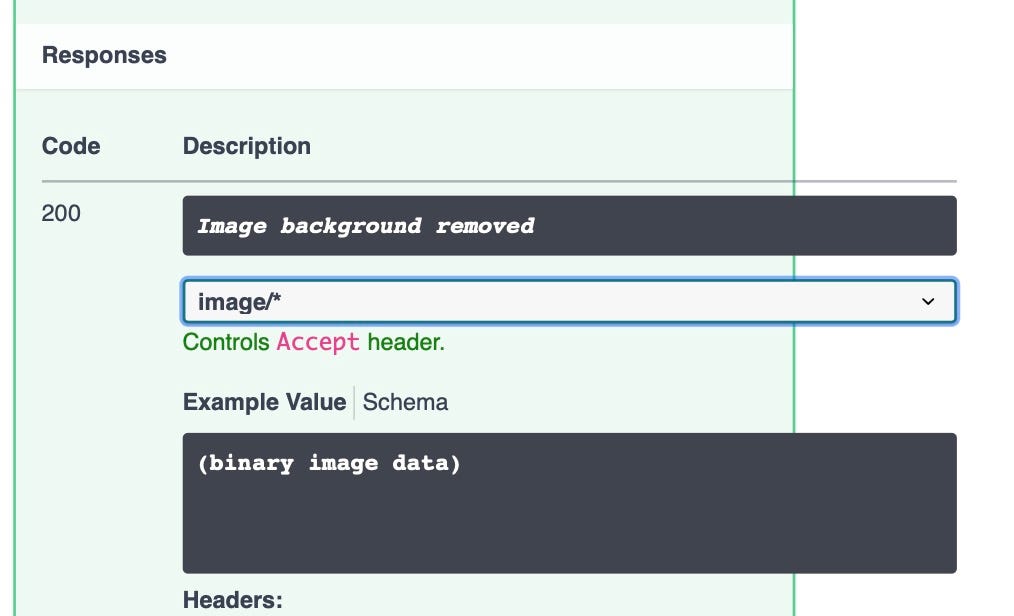Click the horizontal rule below the response headers

point(498,180)
